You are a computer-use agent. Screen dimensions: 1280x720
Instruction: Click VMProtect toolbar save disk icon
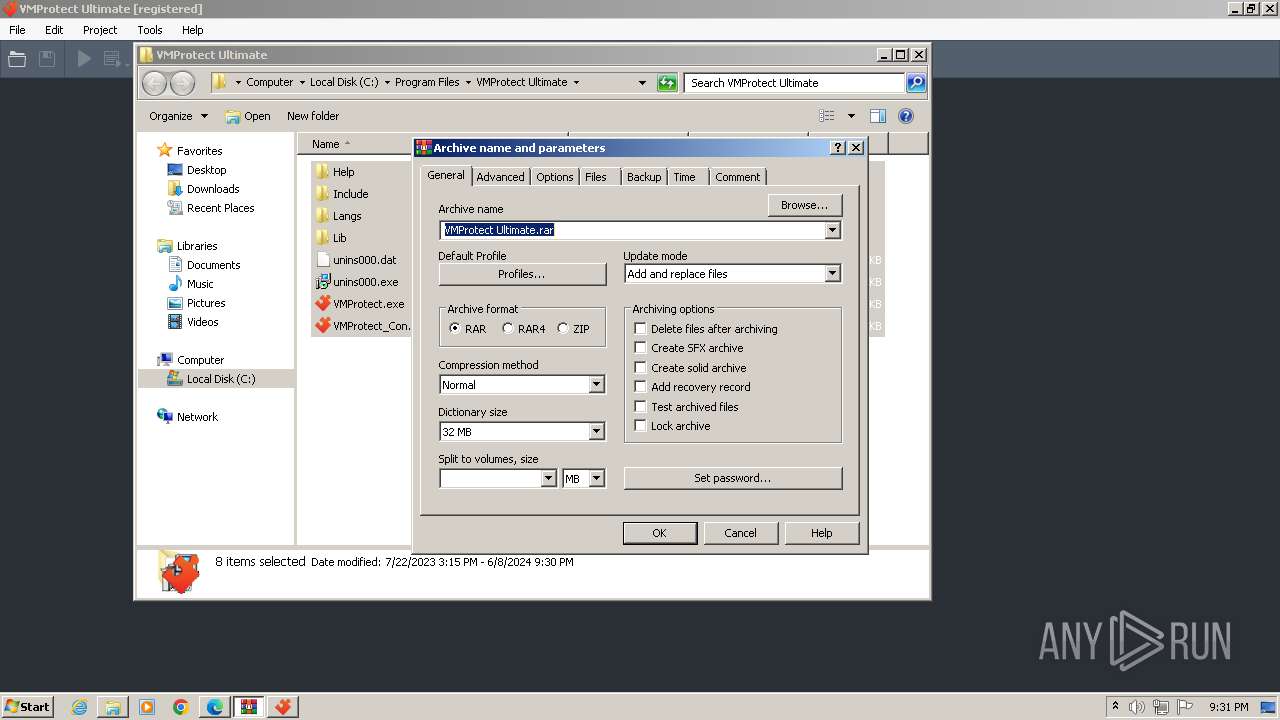click(x=47, y=59)
